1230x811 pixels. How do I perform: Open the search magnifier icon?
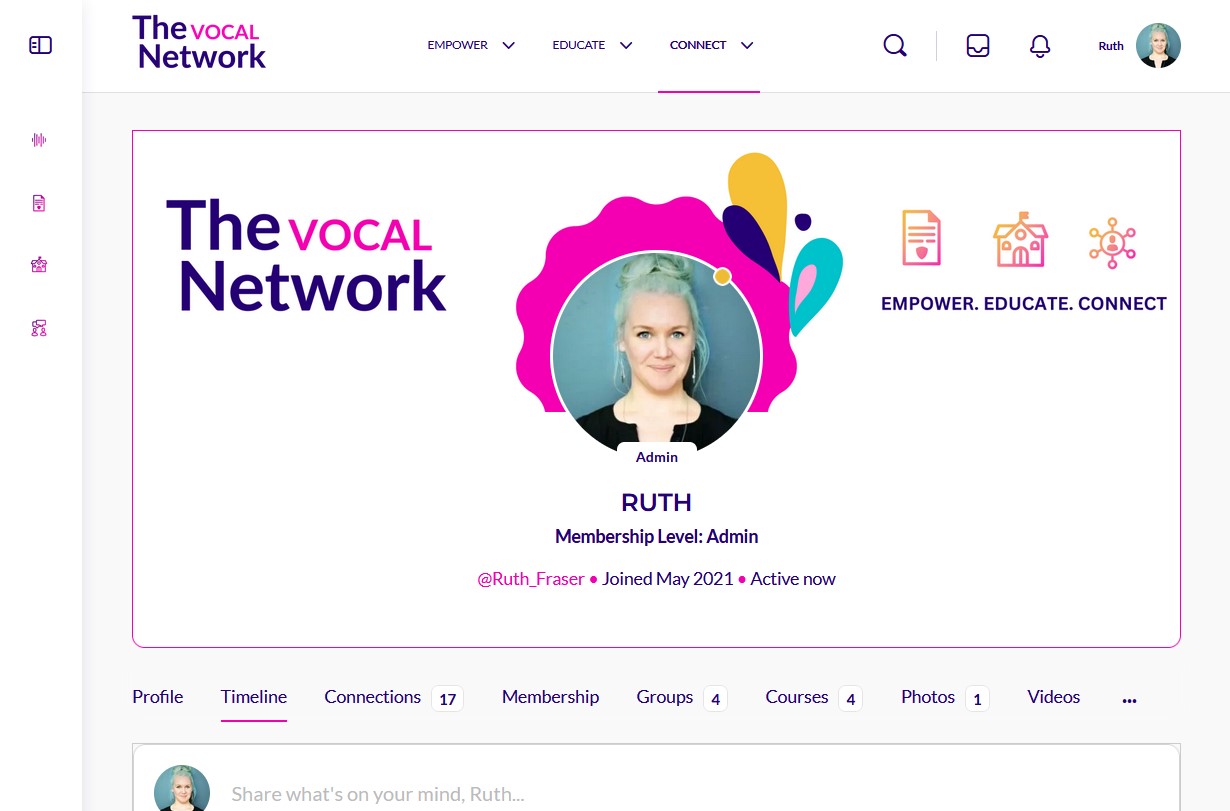point(895,46)
